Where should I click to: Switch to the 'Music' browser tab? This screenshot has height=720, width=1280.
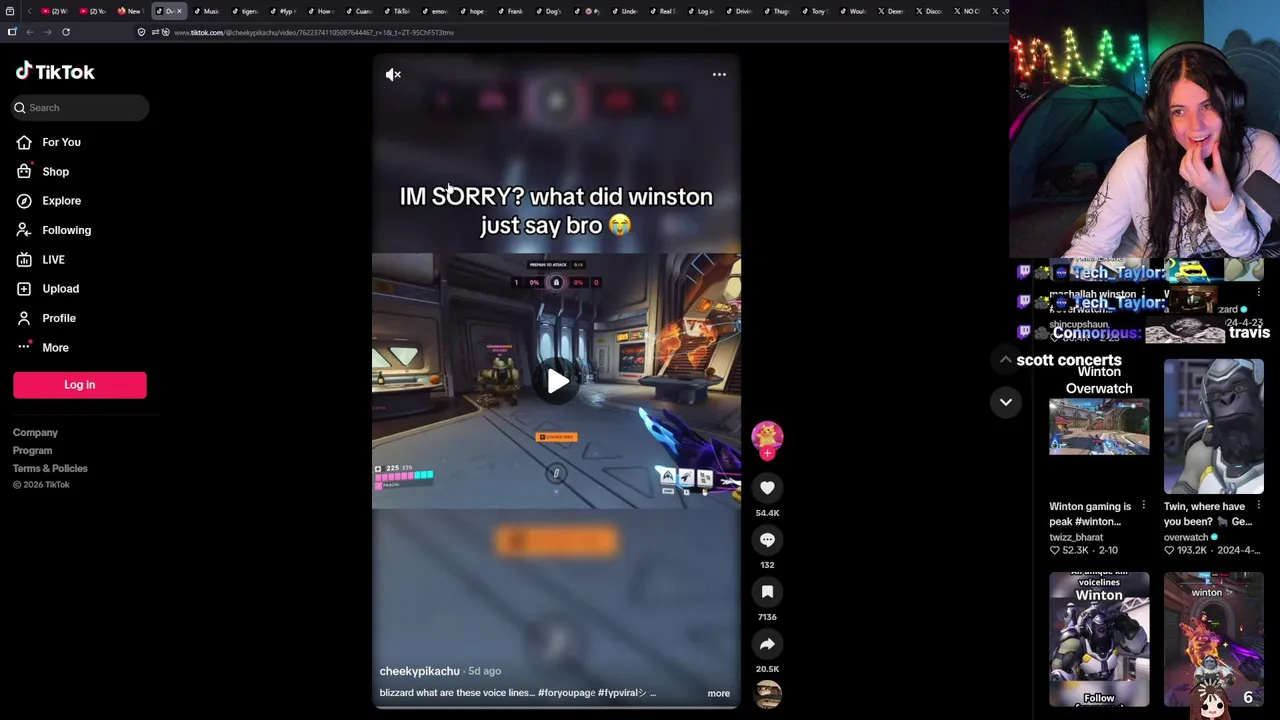(x=205, y=11)
